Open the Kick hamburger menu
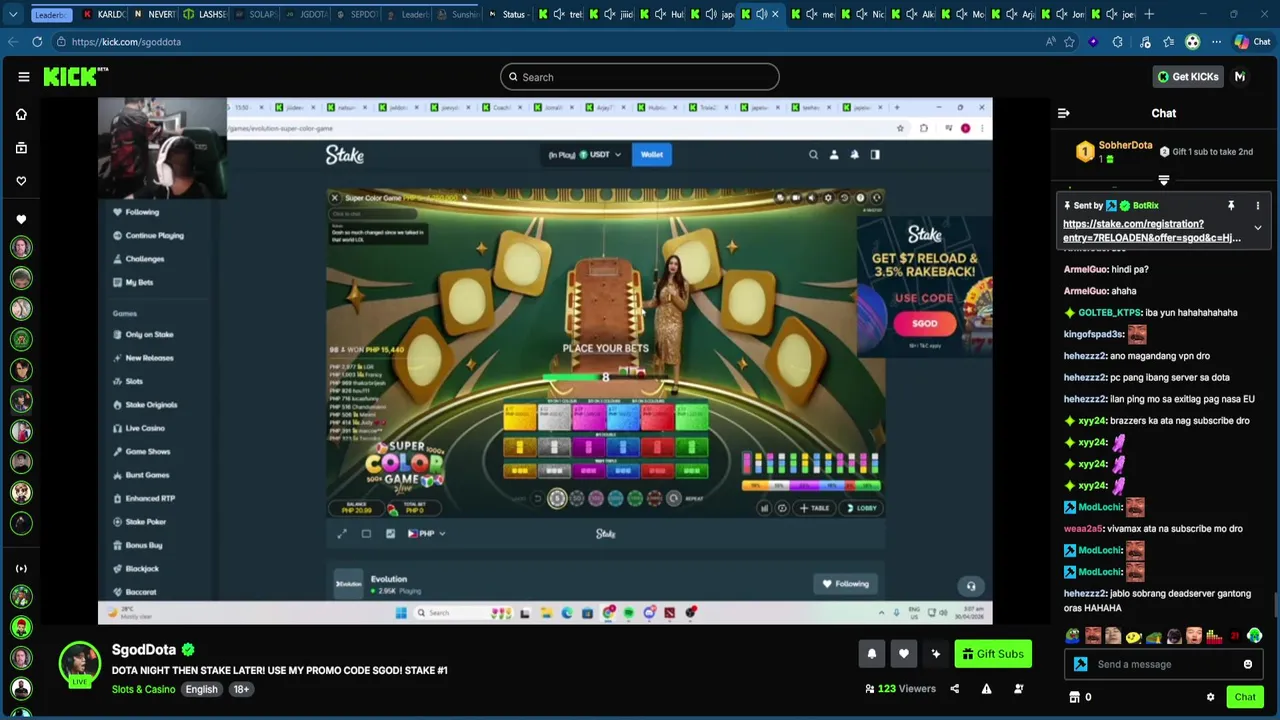Image resolution: width=1280 pixels, height=720 pixels. (24, 77)
